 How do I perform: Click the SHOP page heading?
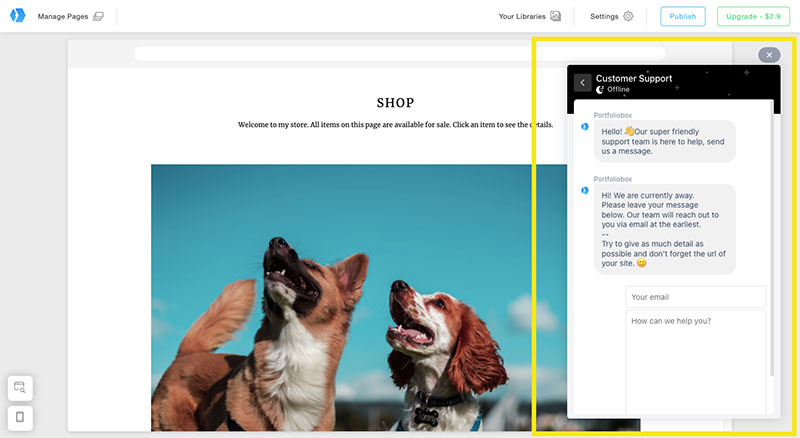click(395, 103)
